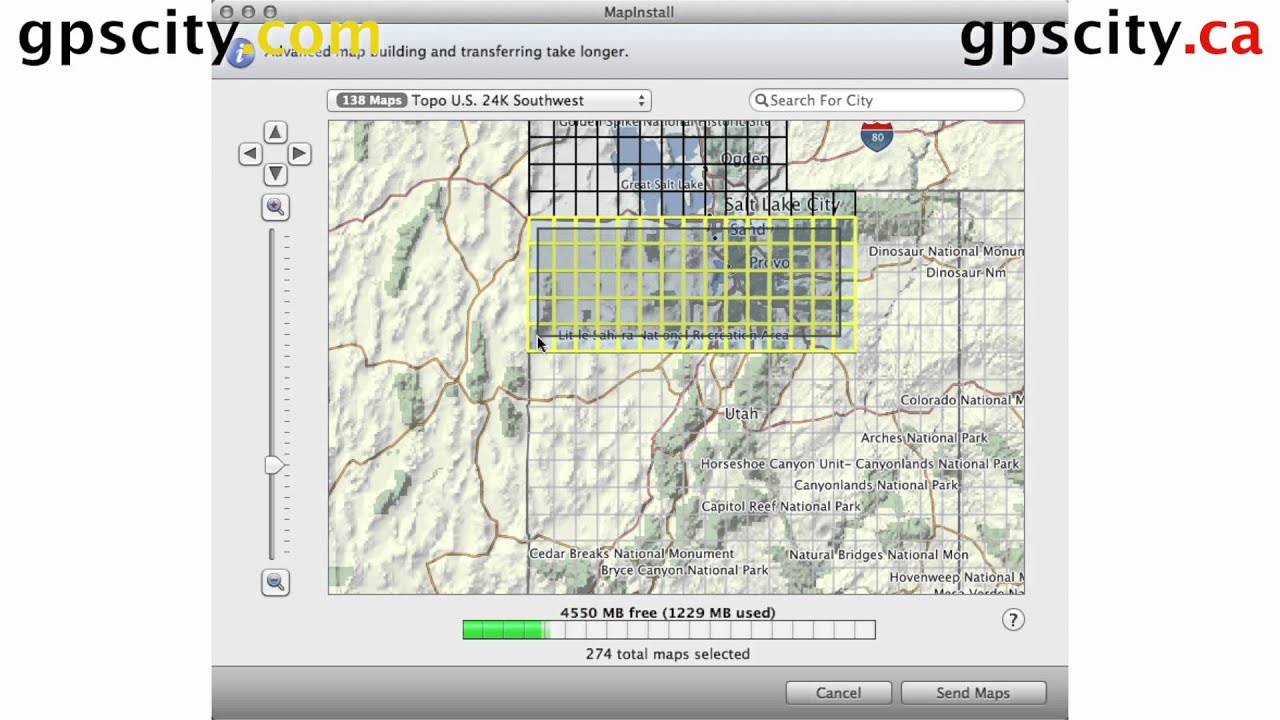Zoom in with the plus magnifier button
1280x720 pixels.
275,207
